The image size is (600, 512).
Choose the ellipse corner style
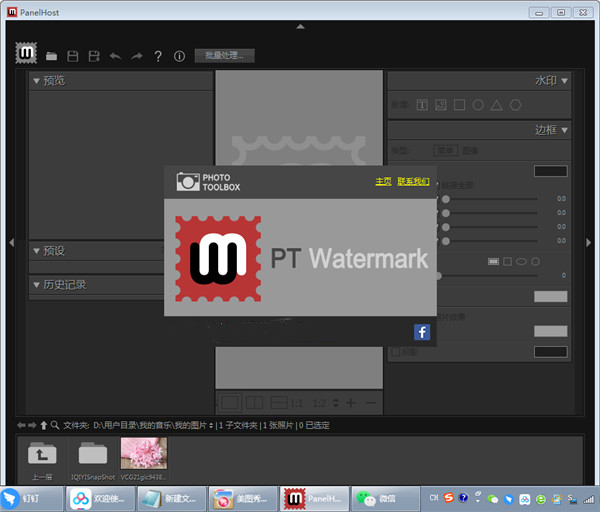521,261
